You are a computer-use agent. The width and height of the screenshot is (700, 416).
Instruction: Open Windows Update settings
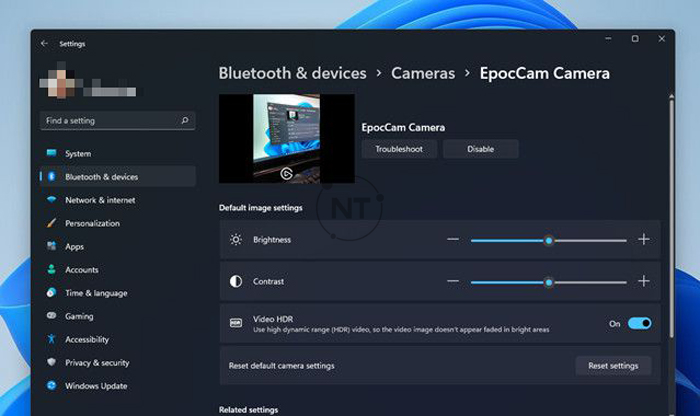(x=118, y=386)
